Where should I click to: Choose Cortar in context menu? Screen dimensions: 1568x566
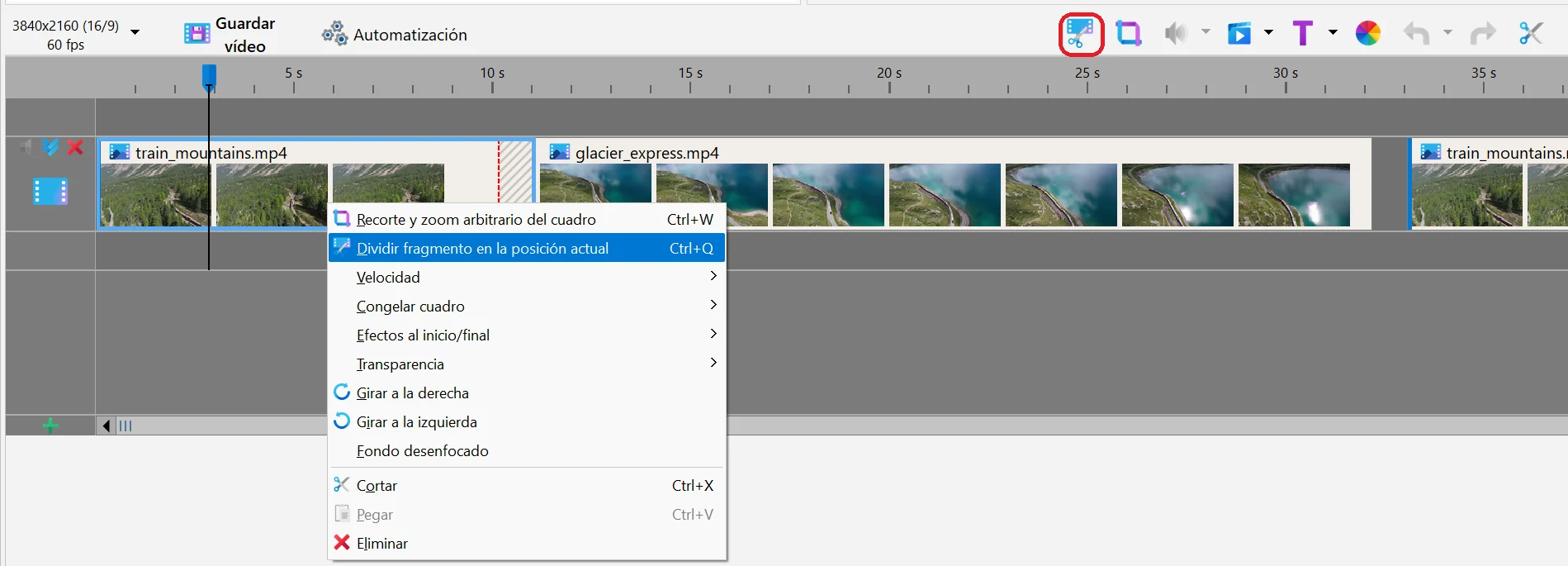(x=527, y=485)
